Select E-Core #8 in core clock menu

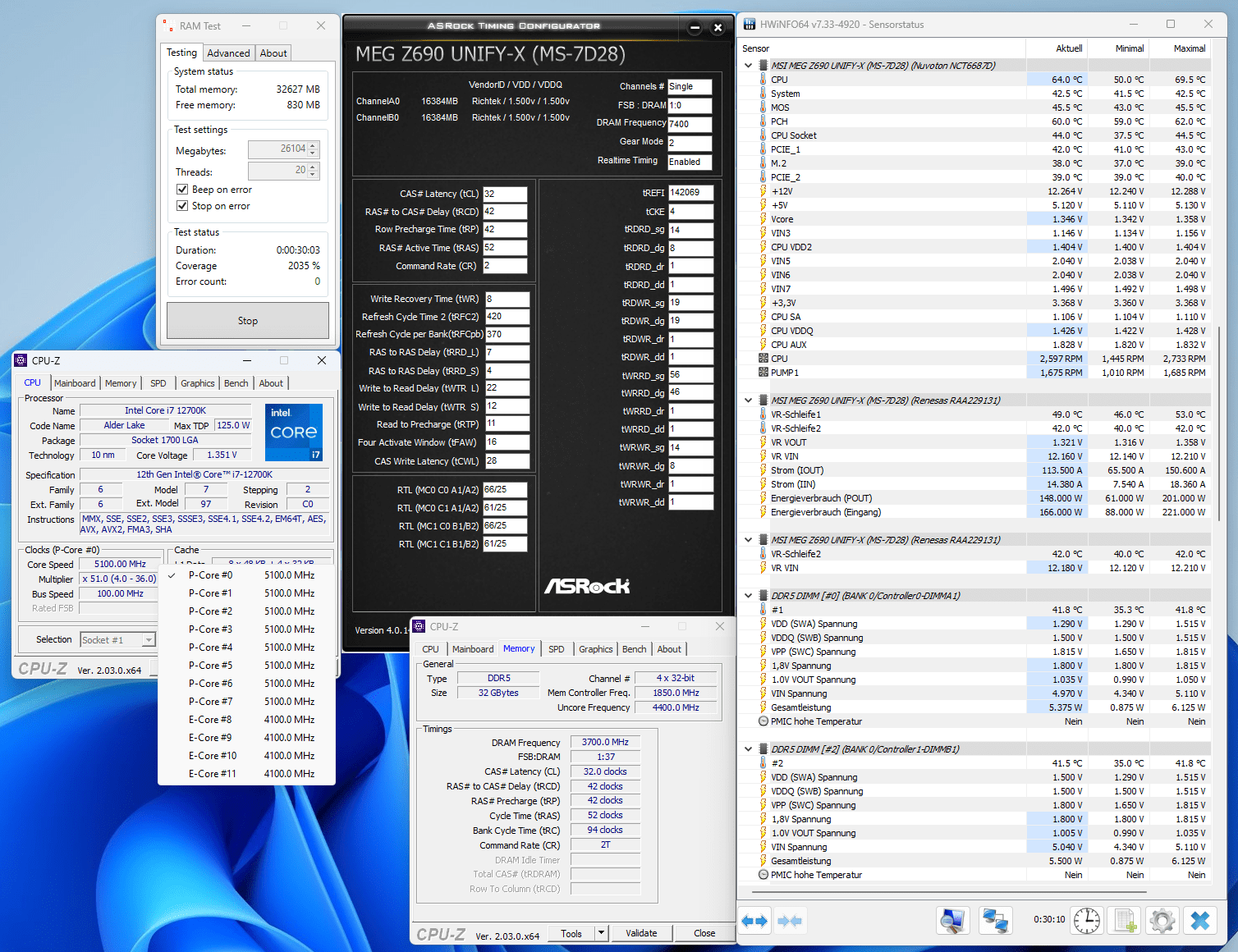coord(246,720)
